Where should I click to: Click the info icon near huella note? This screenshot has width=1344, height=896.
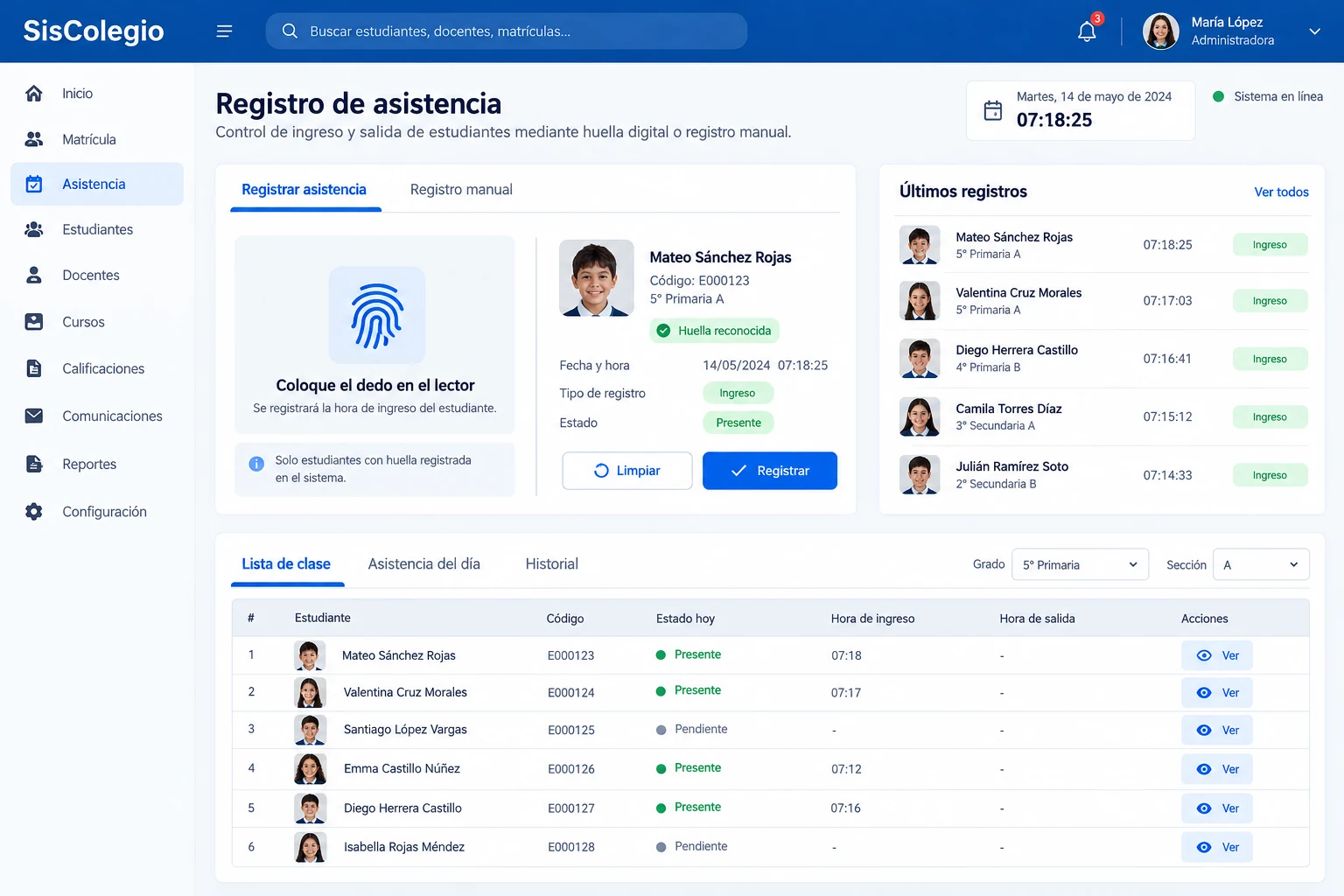pos(256,464)
